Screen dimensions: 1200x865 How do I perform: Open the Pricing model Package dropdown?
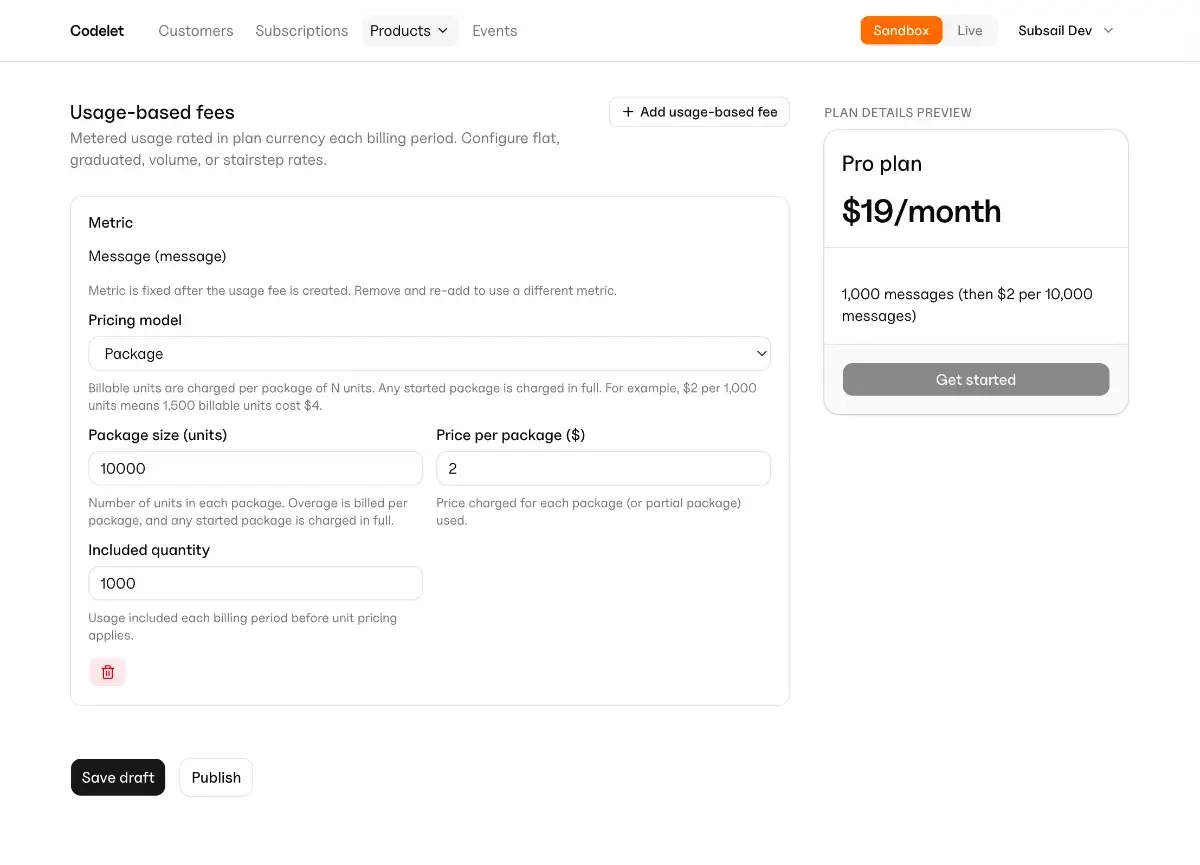[x=430, y=354]
